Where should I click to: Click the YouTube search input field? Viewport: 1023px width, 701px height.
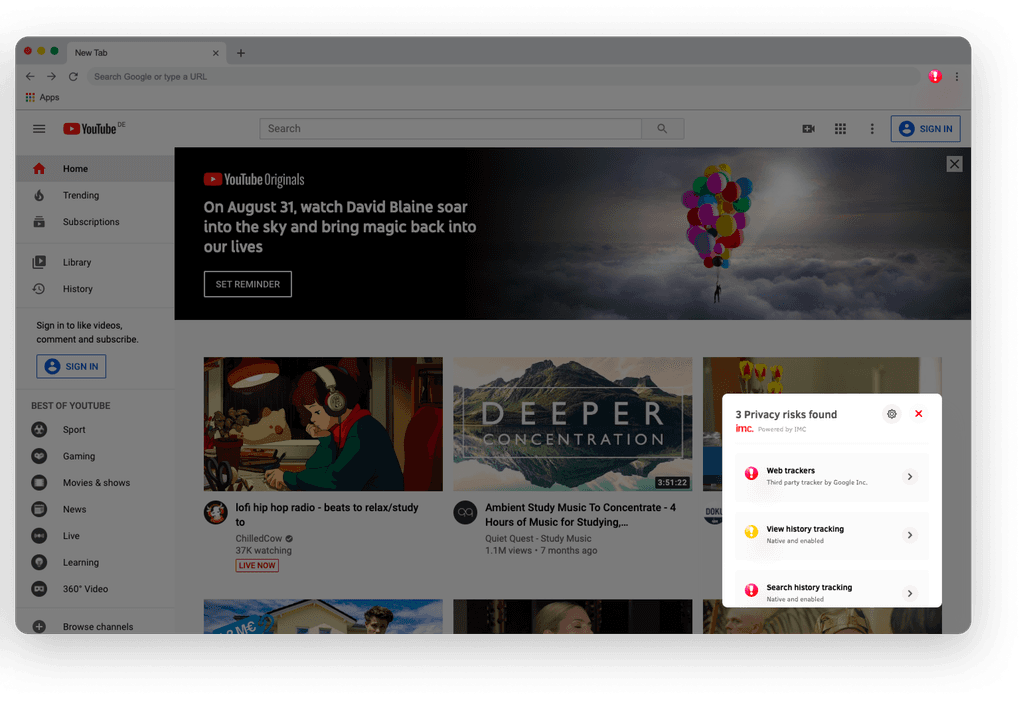(x=450, y=129)
